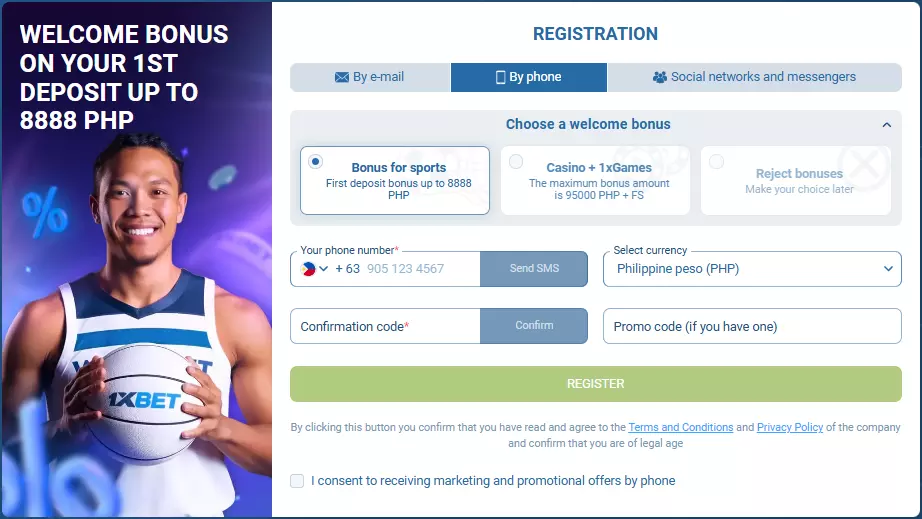This screenshot has width=922, height=519.
Task: Click the green REGISTER button
Action: [x=595, y=384]
